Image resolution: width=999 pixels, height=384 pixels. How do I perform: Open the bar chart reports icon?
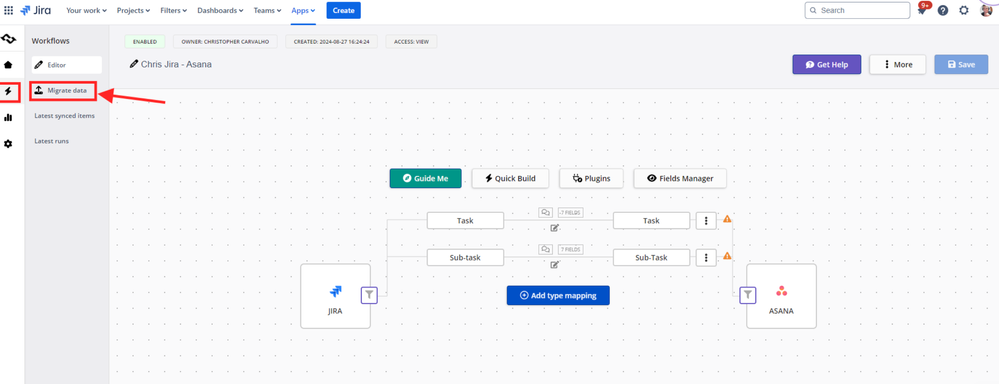pyautogui.click(x=8, y=117)
